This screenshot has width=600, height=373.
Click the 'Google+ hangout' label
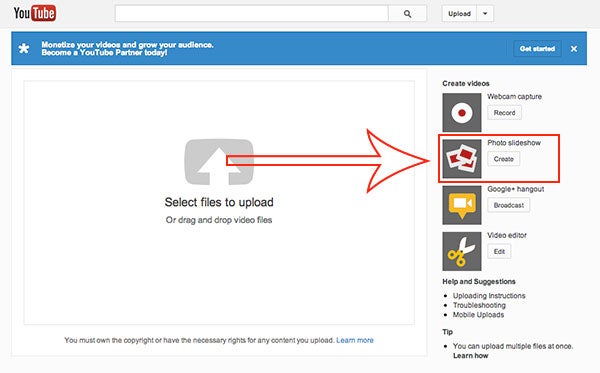pyautogui.click(x=515, y=189)
